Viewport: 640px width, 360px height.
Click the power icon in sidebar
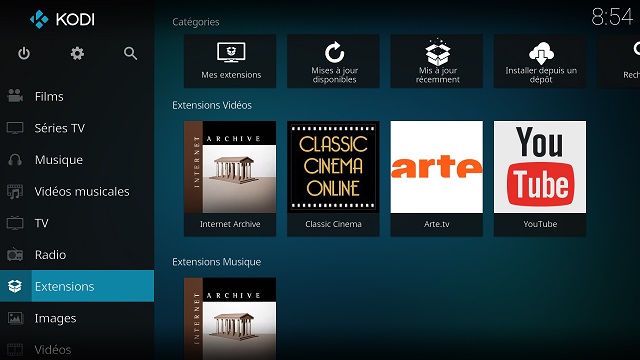(x=24, y=53)
